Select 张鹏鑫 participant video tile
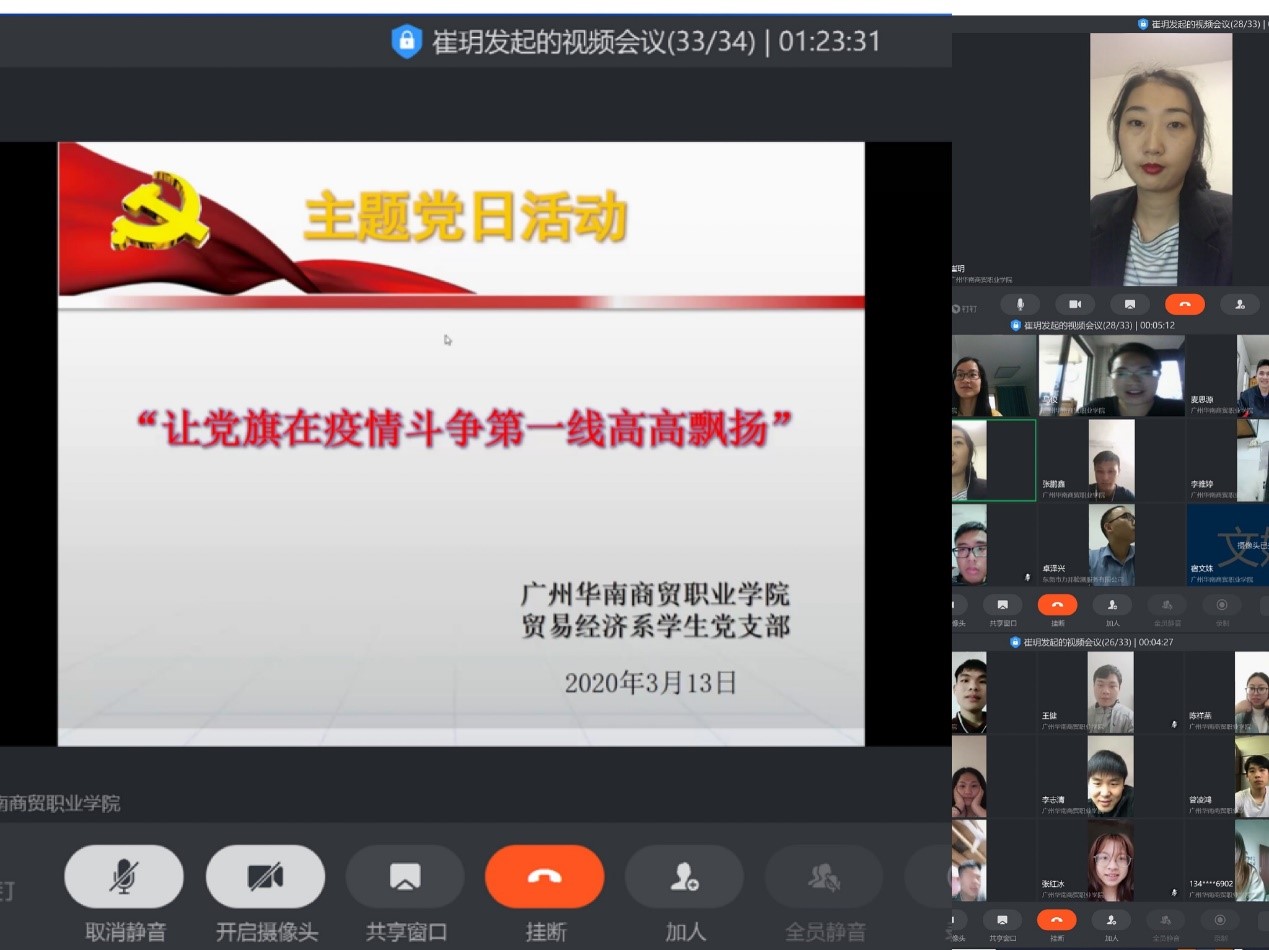This screenshot has height=950, width=1269. coord(1111,460)
